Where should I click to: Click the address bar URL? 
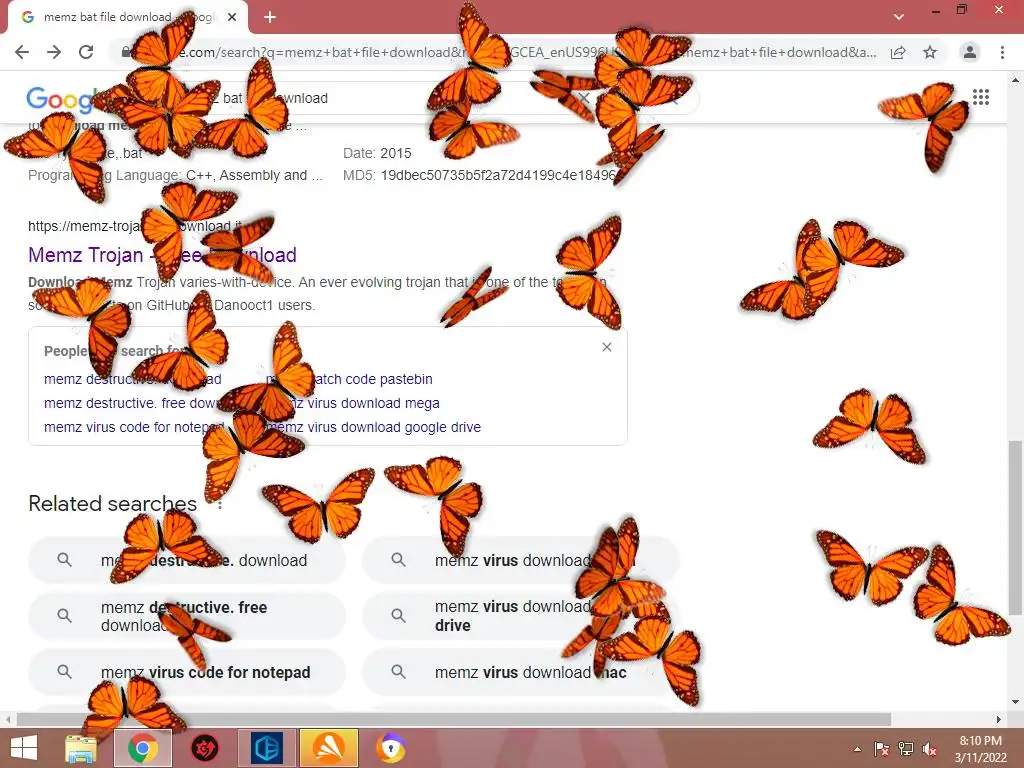(496, 52)
